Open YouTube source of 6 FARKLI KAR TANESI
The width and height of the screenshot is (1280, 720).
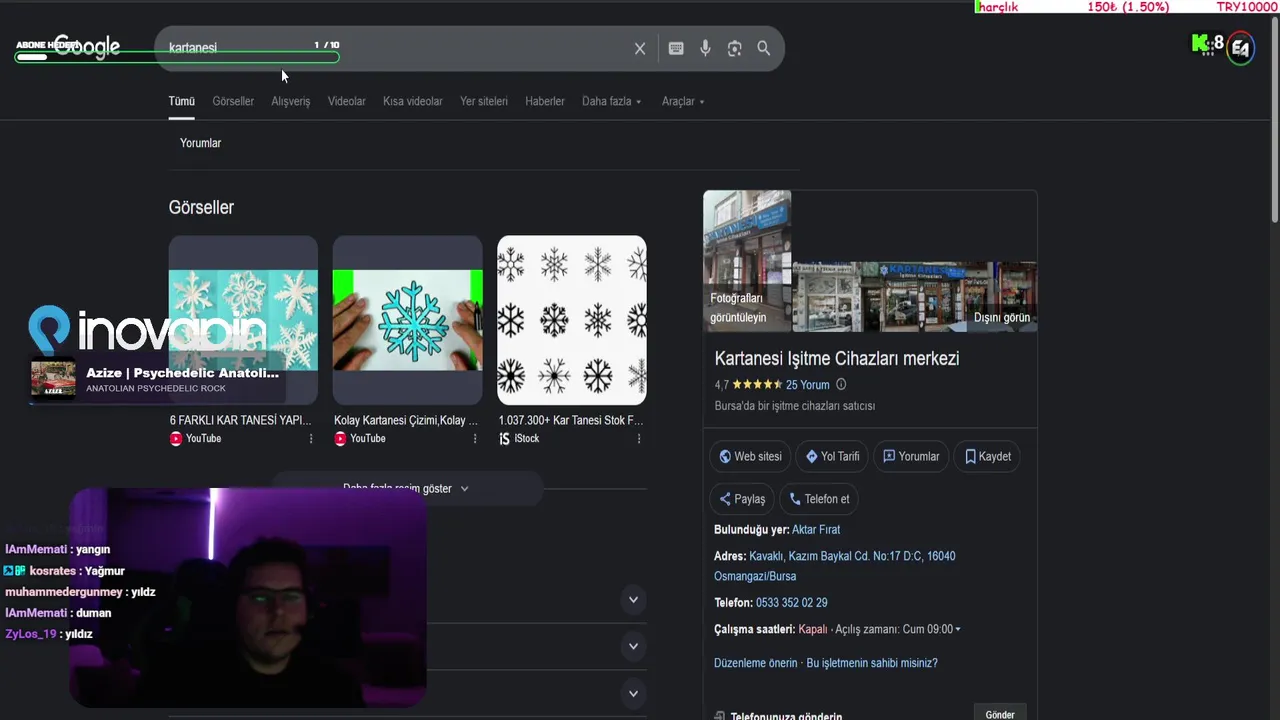click(x=196, y=438)
